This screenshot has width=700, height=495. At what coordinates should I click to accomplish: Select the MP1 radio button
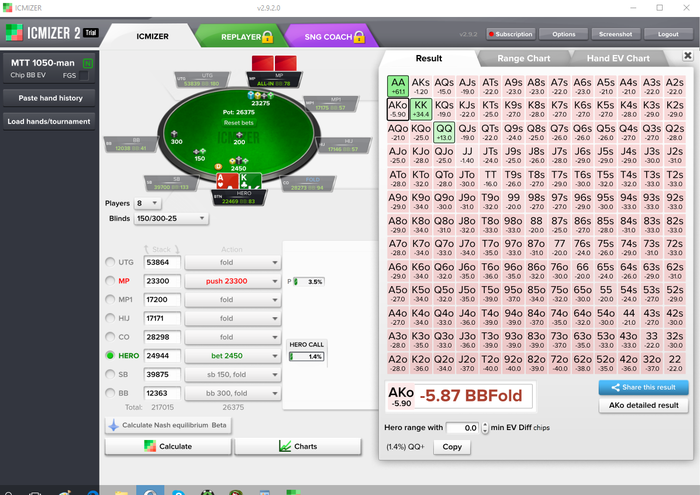(x=110, y=299)
